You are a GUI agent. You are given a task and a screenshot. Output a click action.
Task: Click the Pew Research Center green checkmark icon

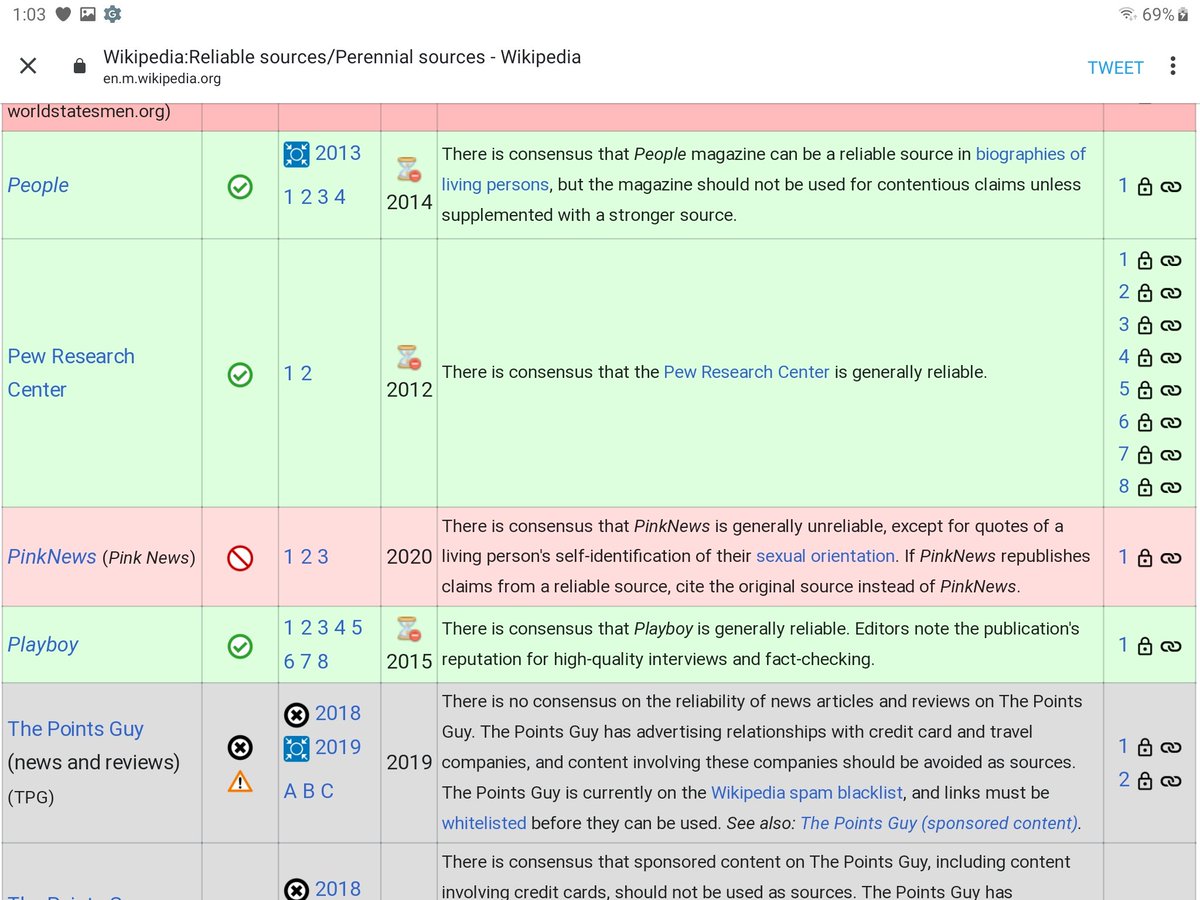[240, 374]
